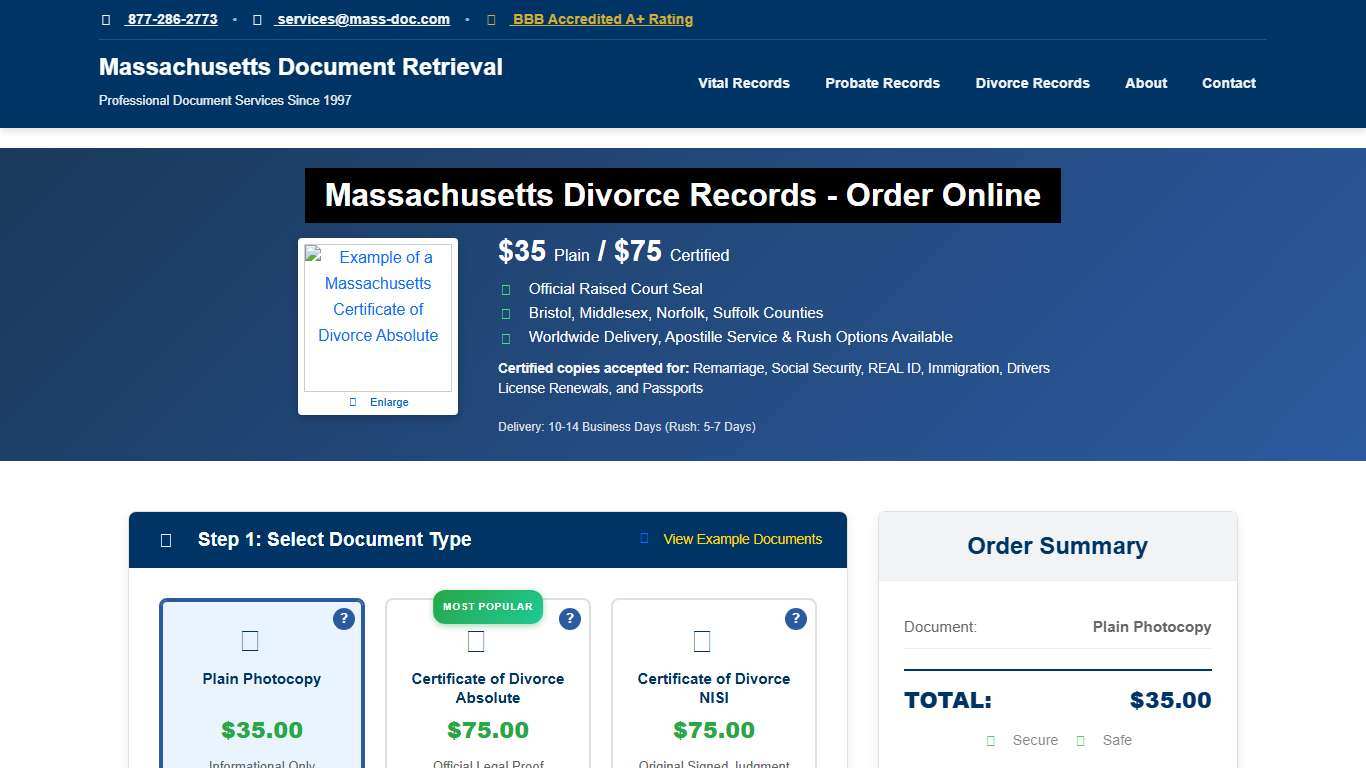Open the Vital Records menu item
1366x768 pixels.
tap(743, 83)
